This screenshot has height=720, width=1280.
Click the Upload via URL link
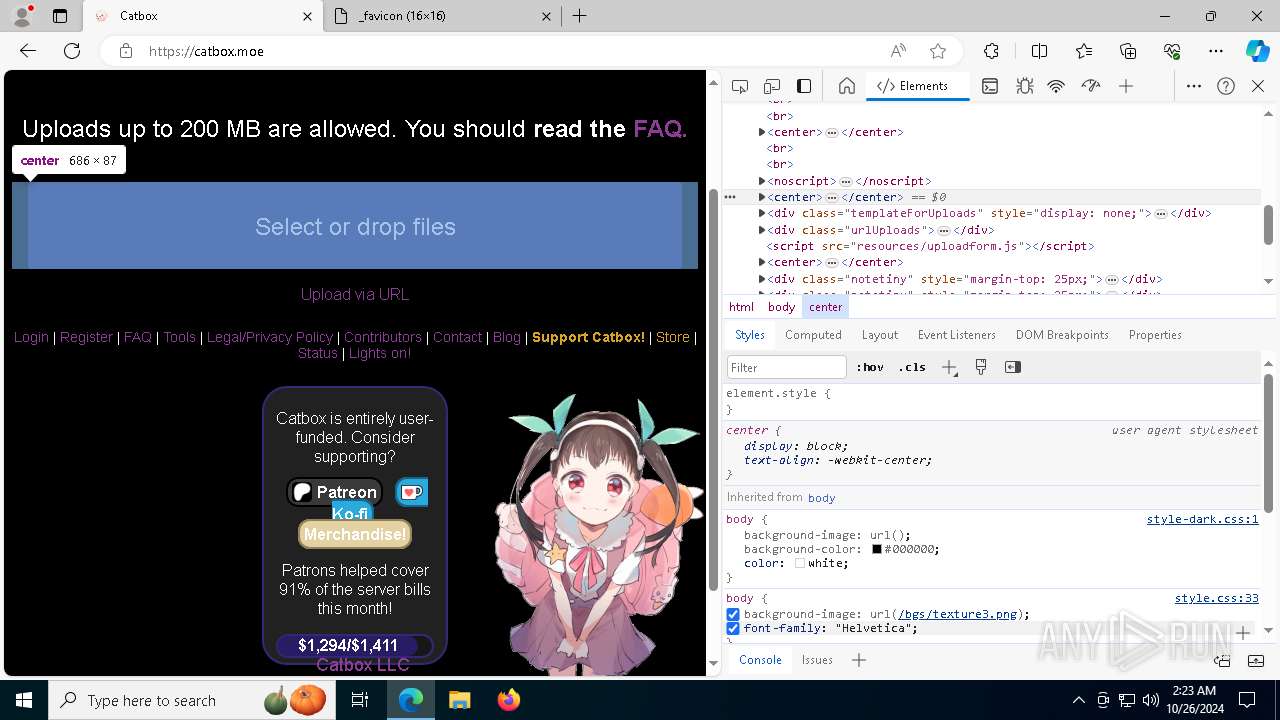355,294
